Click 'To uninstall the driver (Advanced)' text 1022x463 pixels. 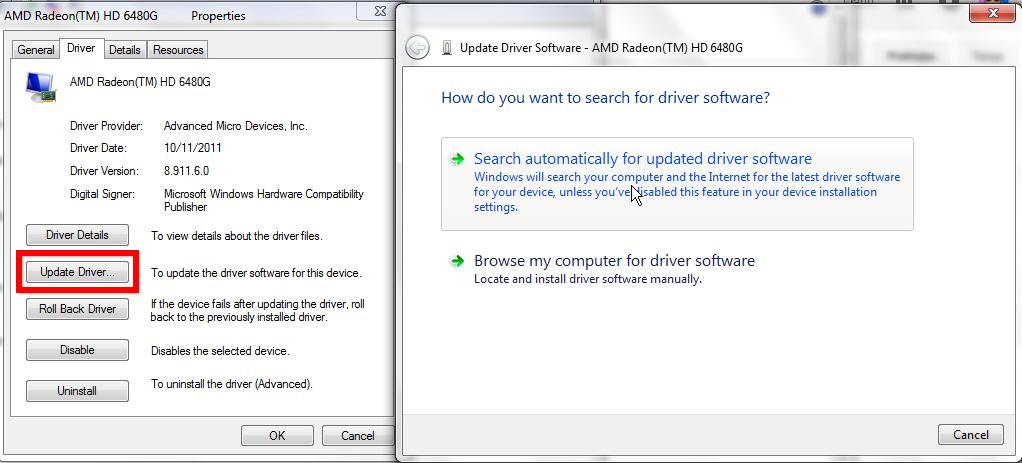pyautogui.click(x=232, y=384)
